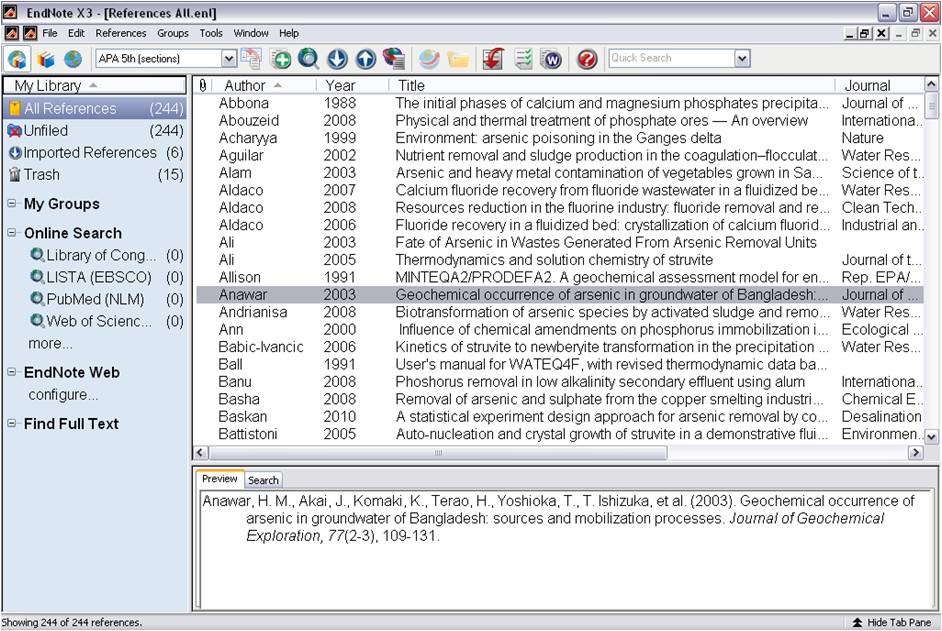Click reference list scroll up arrow

click(931, 84)
